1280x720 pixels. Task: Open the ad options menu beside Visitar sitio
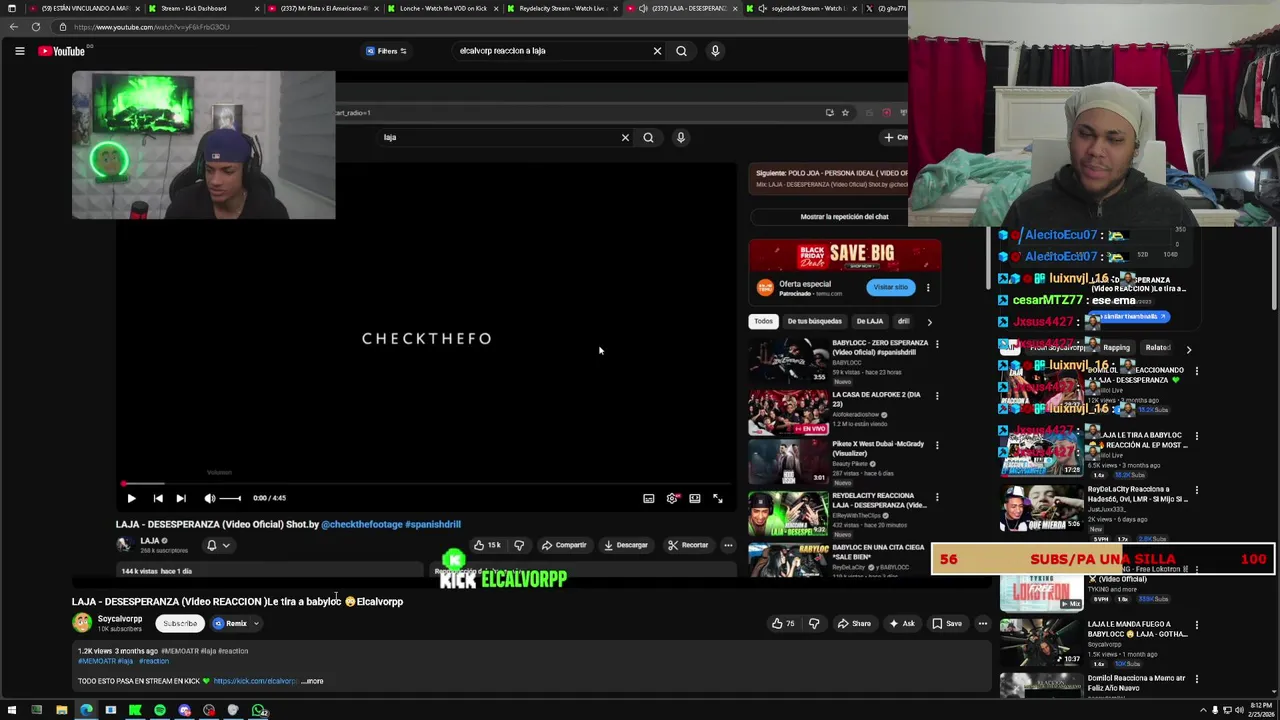coord(928,288)
